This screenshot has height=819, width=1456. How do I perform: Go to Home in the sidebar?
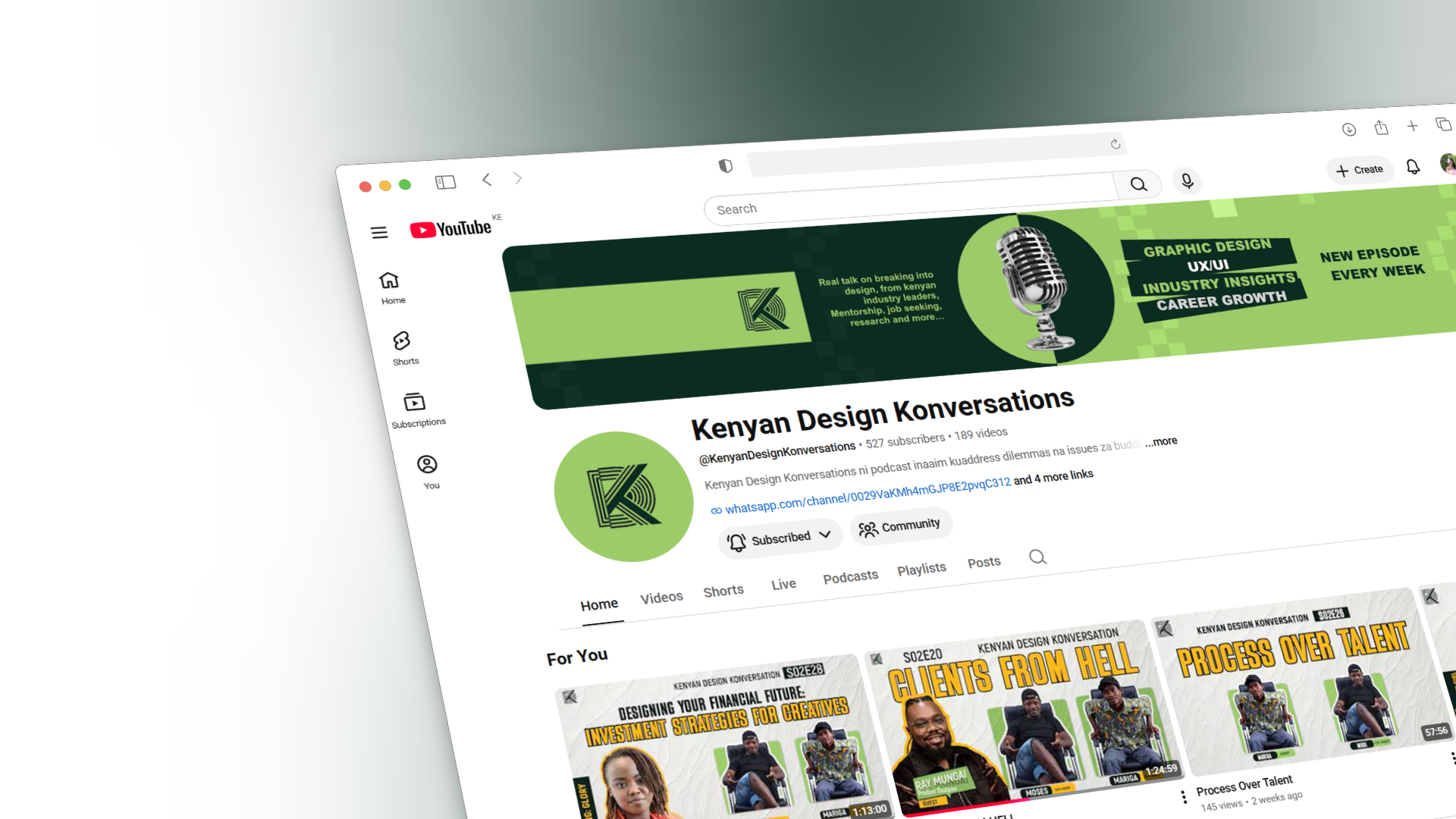click(x=391, y=288)
